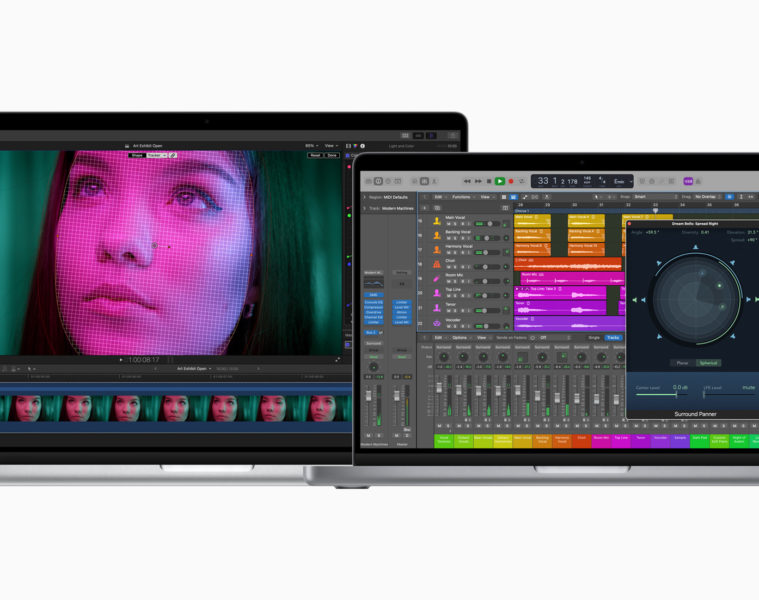
Task: Click the Choir track icon
Action: (437, 264)
